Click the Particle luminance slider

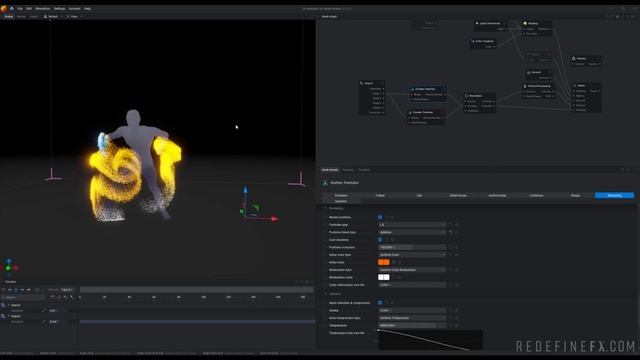[x=412, y=247]
